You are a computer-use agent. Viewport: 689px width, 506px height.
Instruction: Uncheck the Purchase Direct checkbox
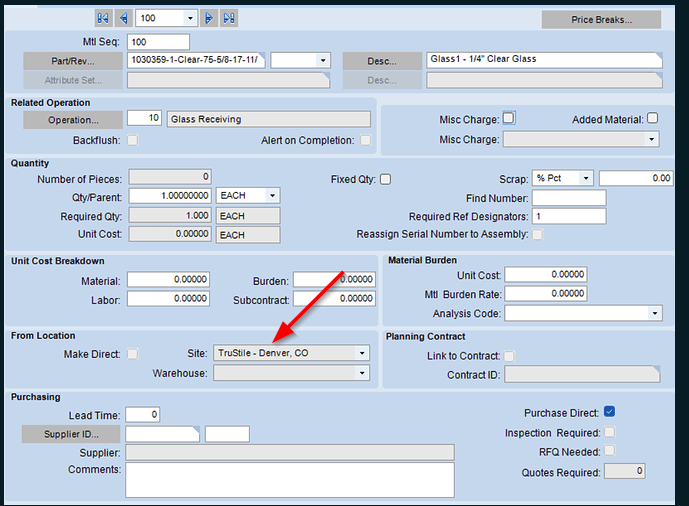[x=610, y=412]
